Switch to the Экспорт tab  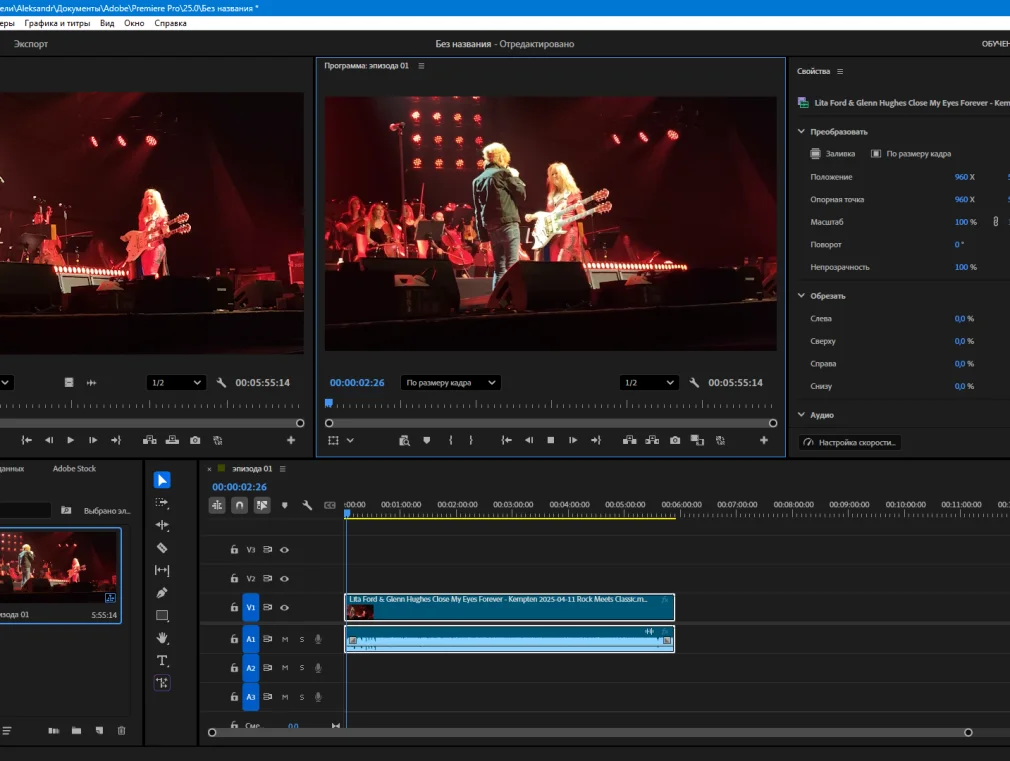(x=30, y=44)
